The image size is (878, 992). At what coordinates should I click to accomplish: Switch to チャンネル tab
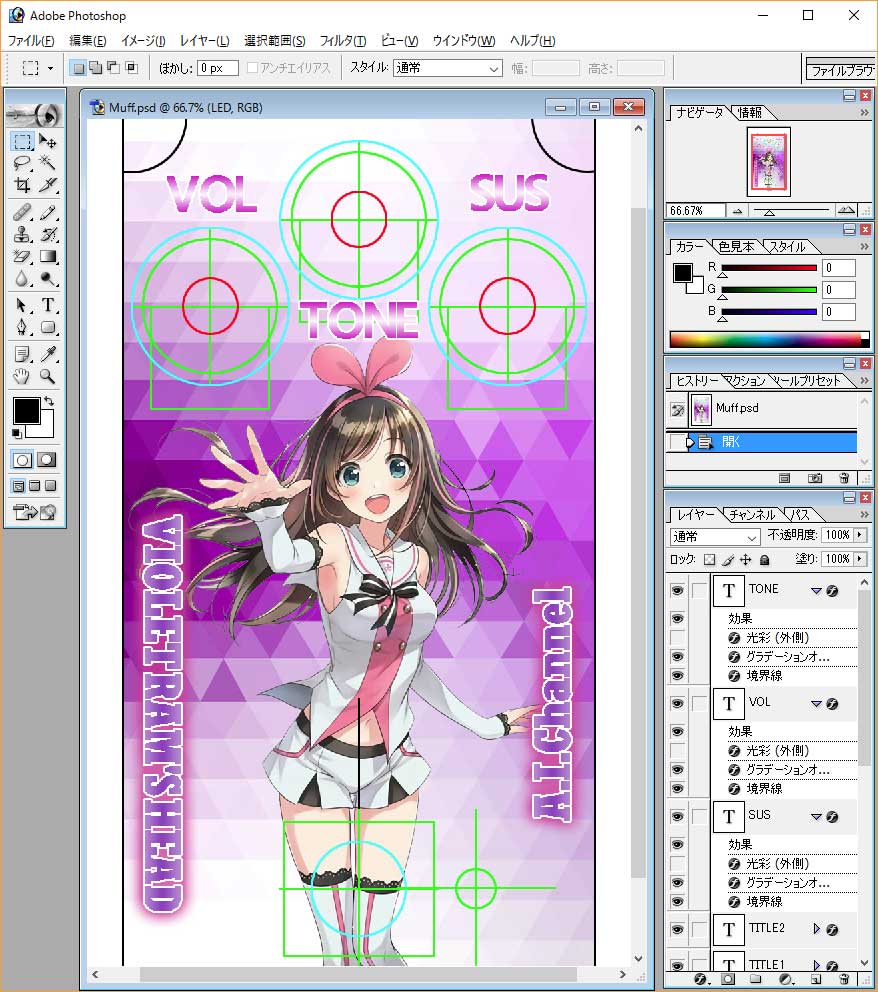[x=751, y=515]
